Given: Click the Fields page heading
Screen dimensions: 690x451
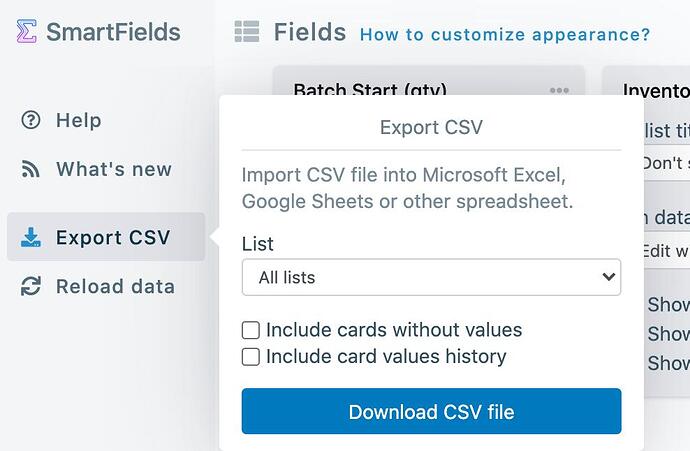Looking at the screenshot, I should click(x=310, y=33).
